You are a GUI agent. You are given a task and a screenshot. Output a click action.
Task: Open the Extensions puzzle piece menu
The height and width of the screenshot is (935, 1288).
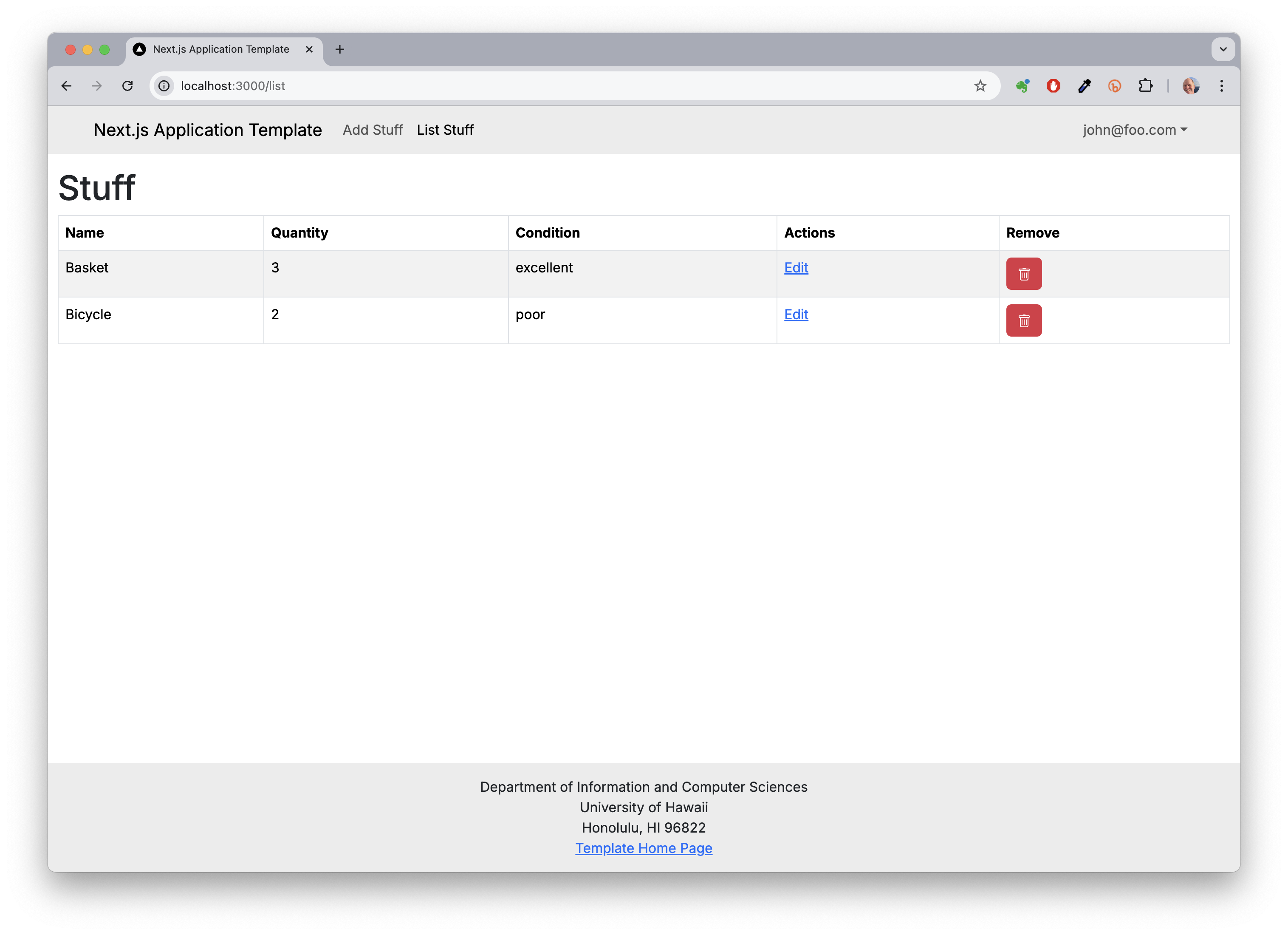pos(1145,86)
